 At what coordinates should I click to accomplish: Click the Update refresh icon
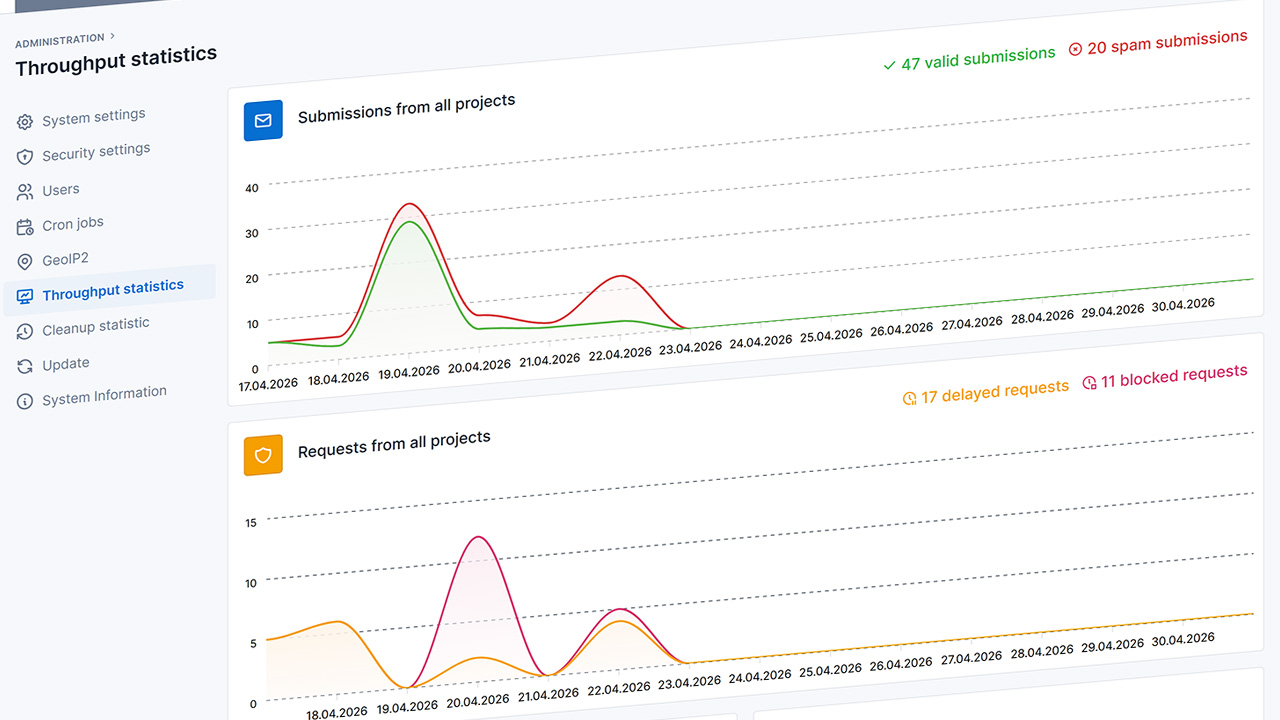(25, 367)
